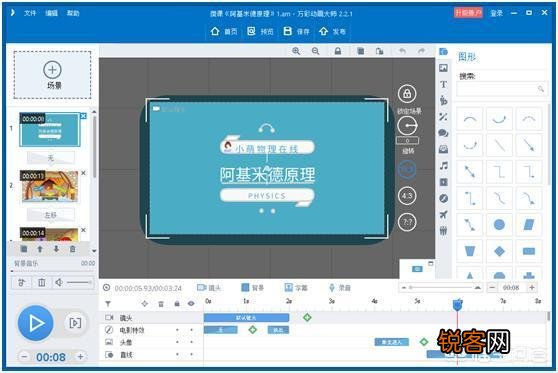Delete scene 2 with its X

(x=83, y=173)
